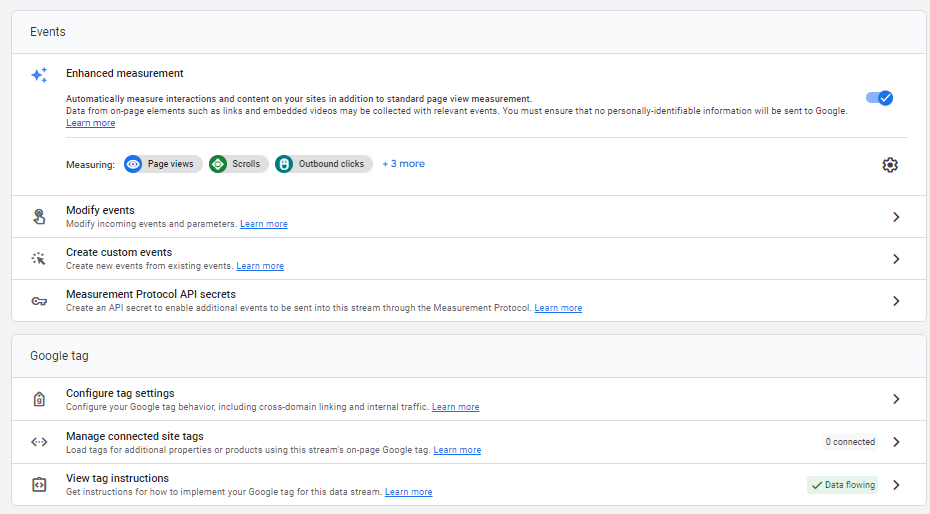Expand Create custom events chevron
The width and height of the screenshot is (930, 514).
click(x=896, y=259)
